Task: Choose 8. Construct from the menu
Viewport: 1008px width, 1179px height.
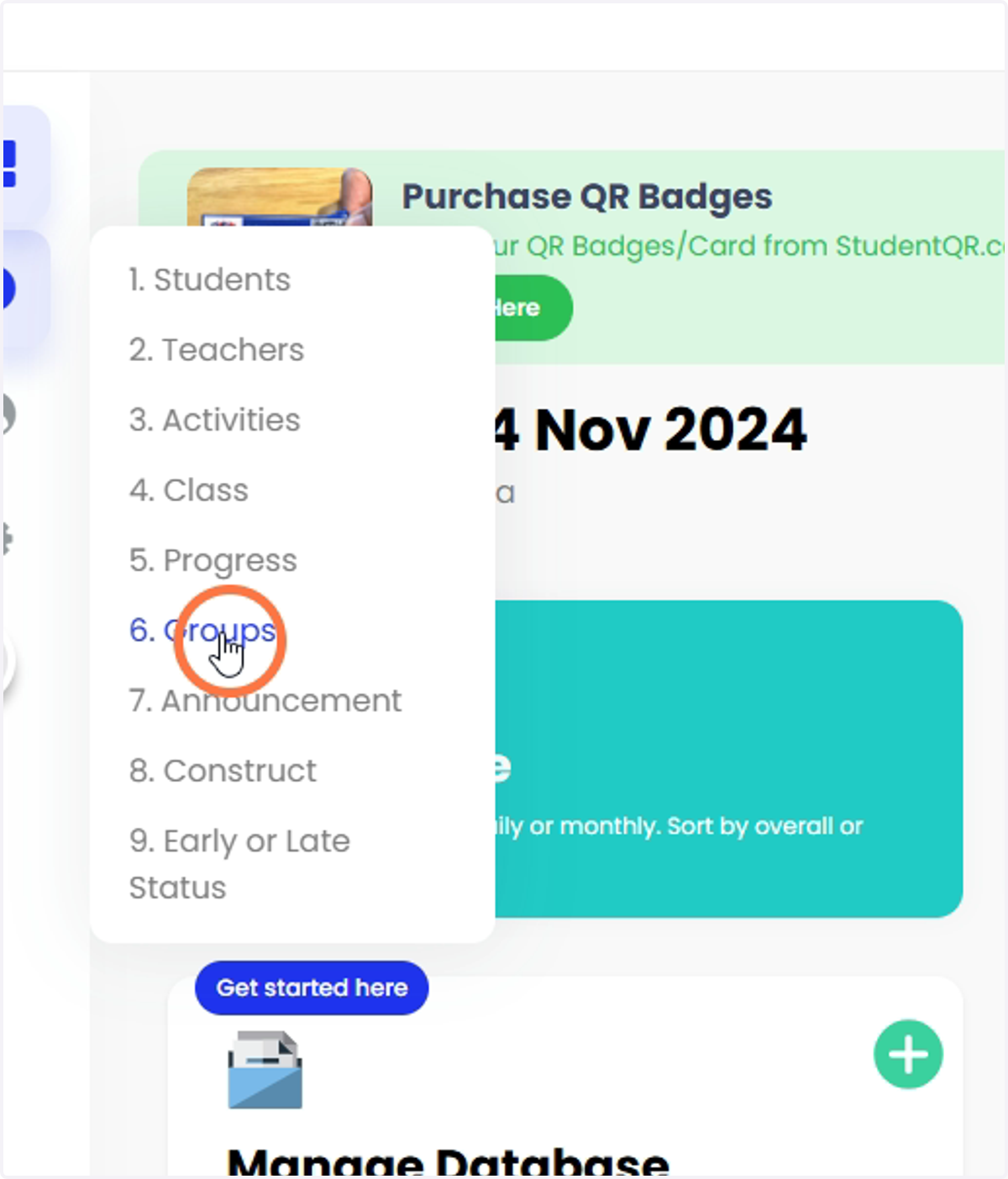Action: [x=223, y=770]
